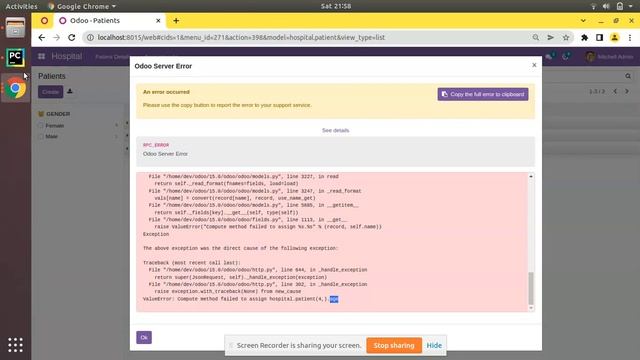The width and height of the screenshot is (640, 360).
Task: Click the traceback scrollbar thumb
Action: pyautogui.click(x=531, y=288)
